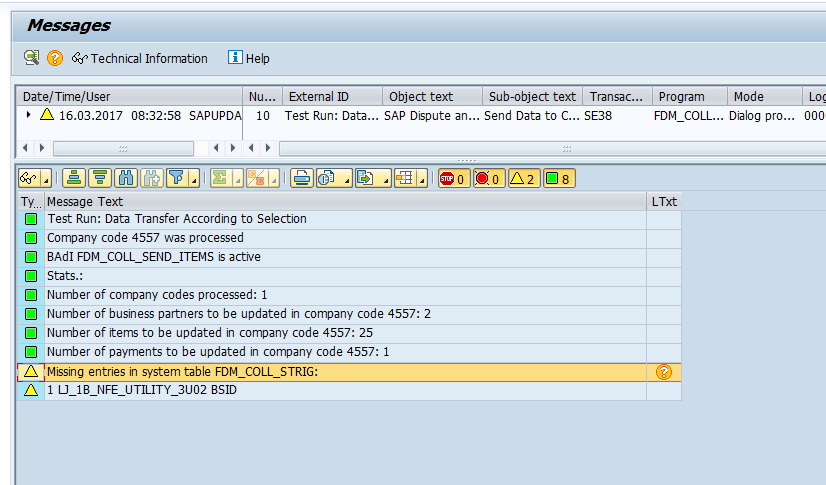Image resolution: width=826 pixels, height=485 pixels.
Task: Click the green status icon on Stats. row
Action: pyautogui.click(x=31, y=275)
